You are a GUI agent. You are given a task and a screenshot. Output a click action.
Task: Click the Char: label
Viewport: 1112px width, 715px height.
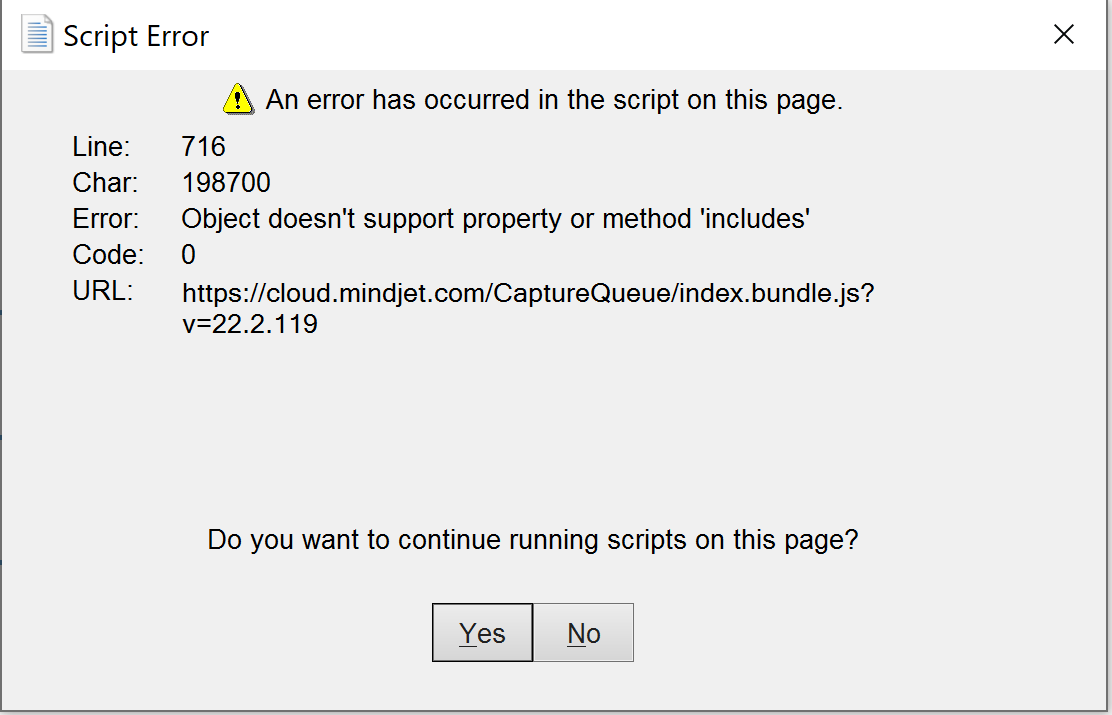[105, 183]
